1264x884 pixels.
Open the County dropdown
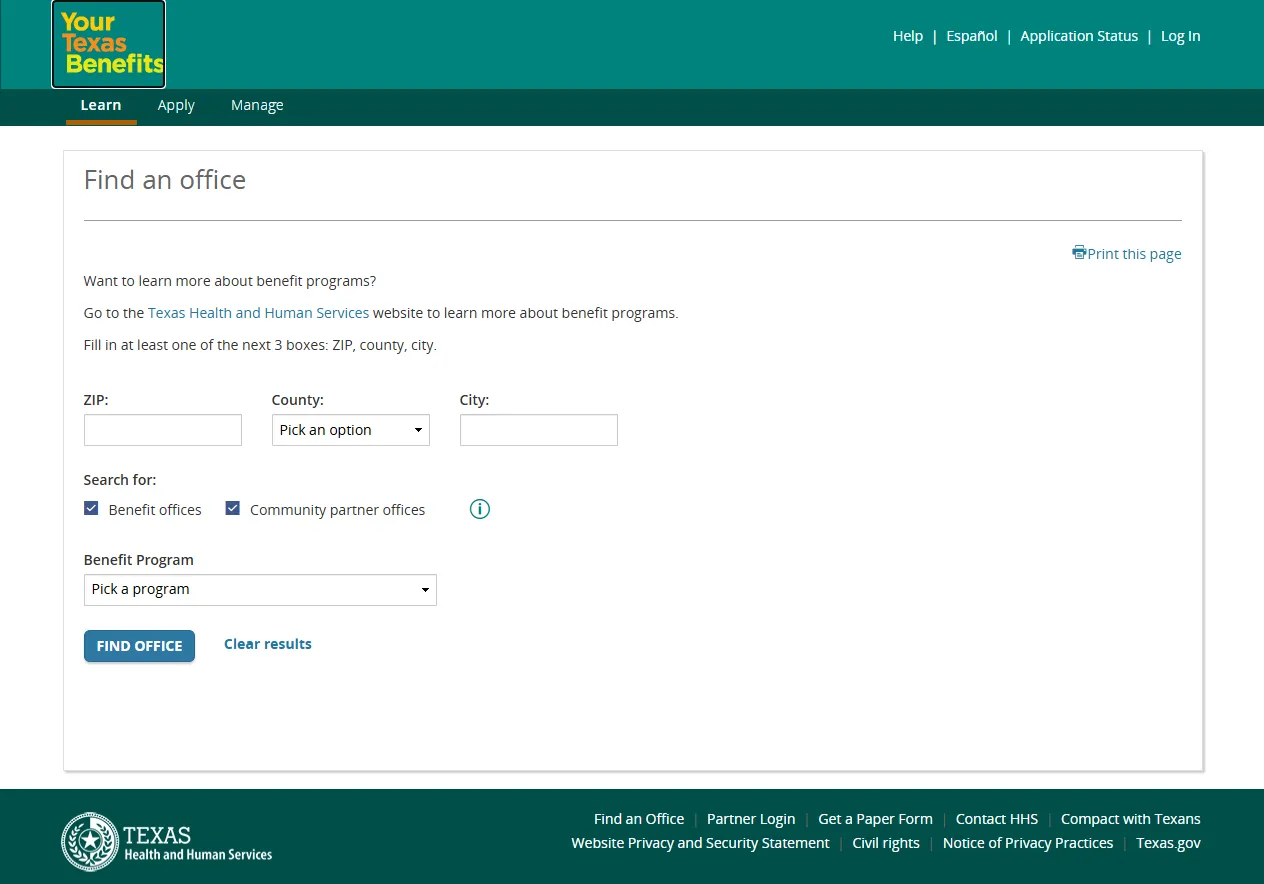[x=351, y=430]
